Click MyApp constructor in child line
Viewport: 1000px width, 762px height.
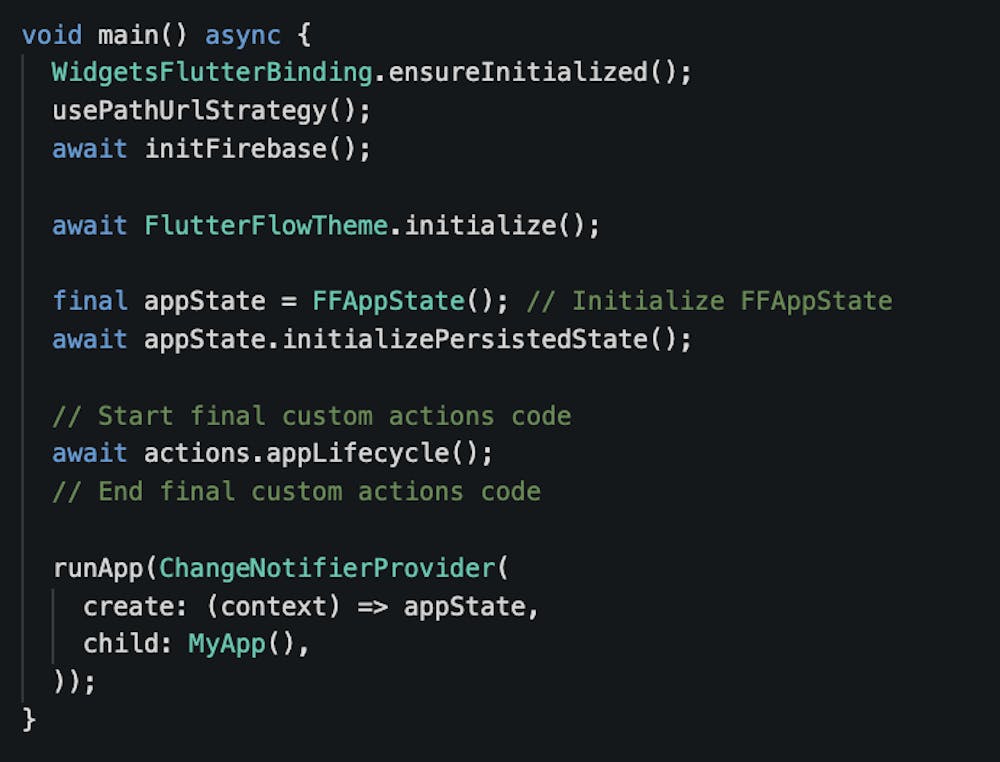[227, 643]
